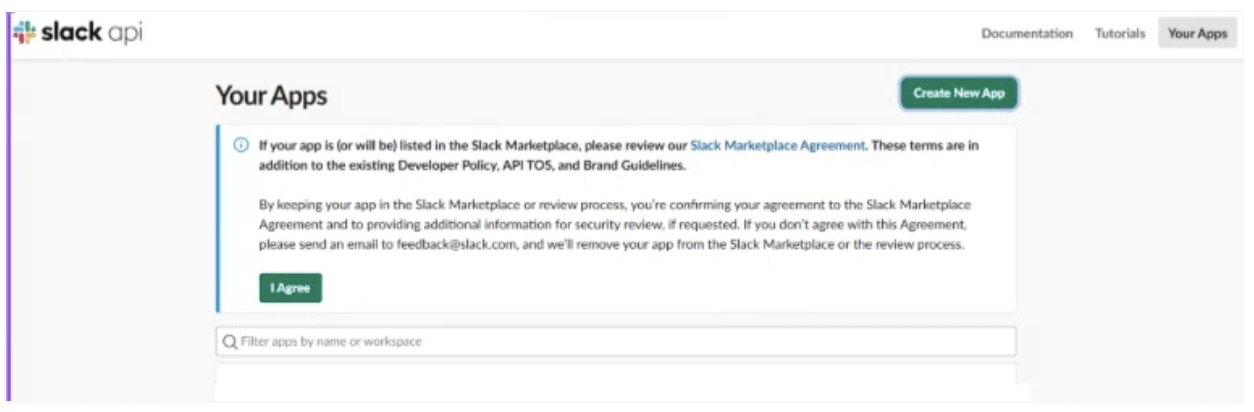
Task: Select the Your Apps navigation tab
Action: tap(1197, 33)
